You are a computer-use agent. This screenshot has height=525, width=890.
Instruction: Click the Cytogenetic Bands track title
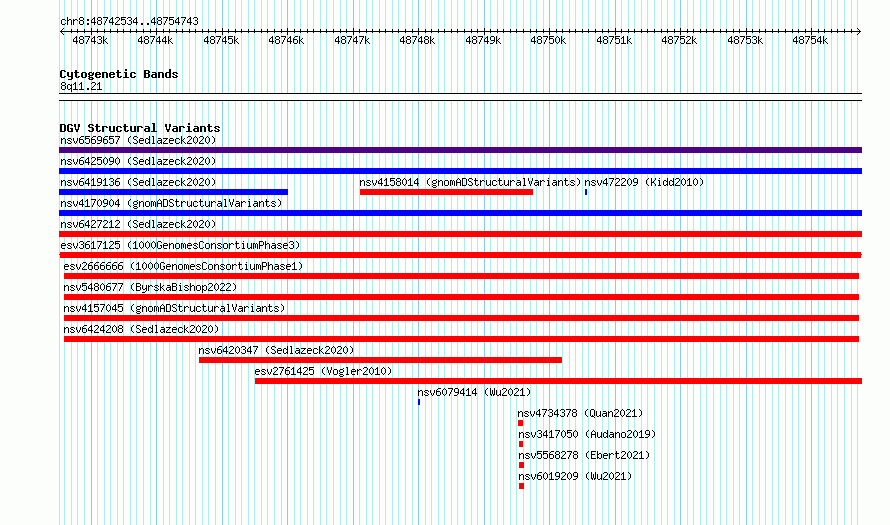coord(119,74)
